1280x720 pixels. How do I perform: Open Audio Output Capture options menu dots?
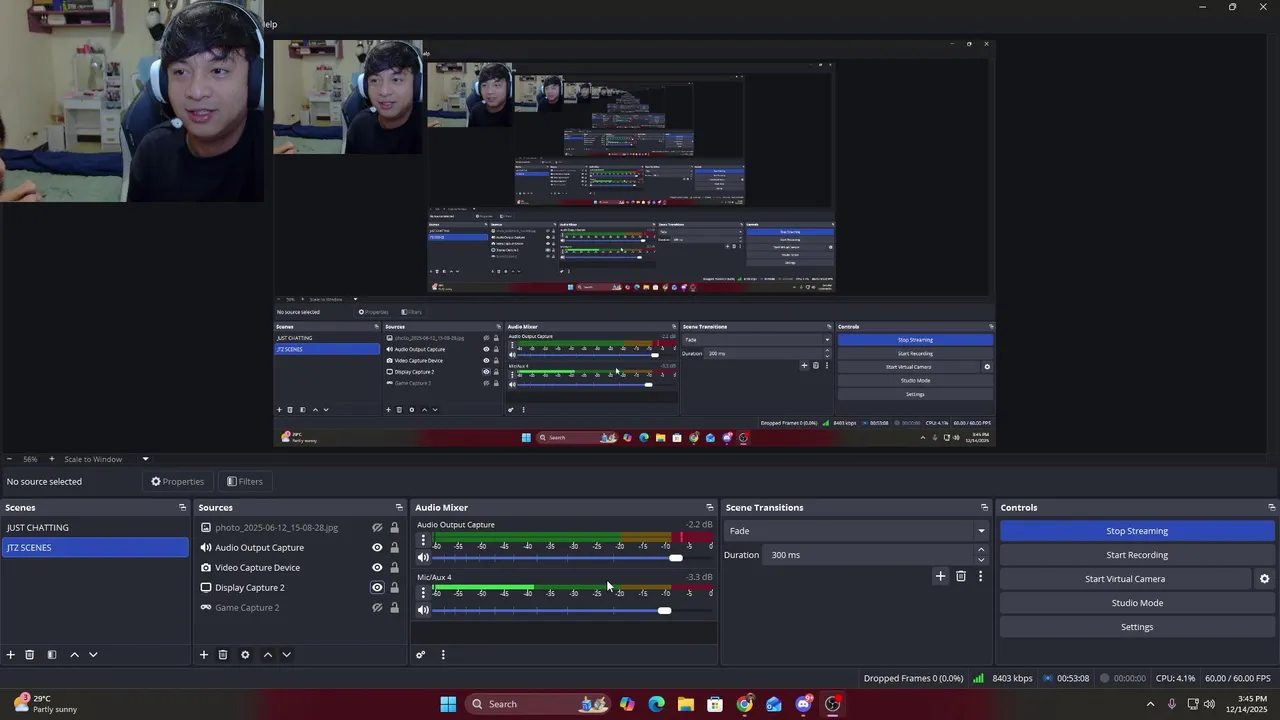[x=423, y=540]
